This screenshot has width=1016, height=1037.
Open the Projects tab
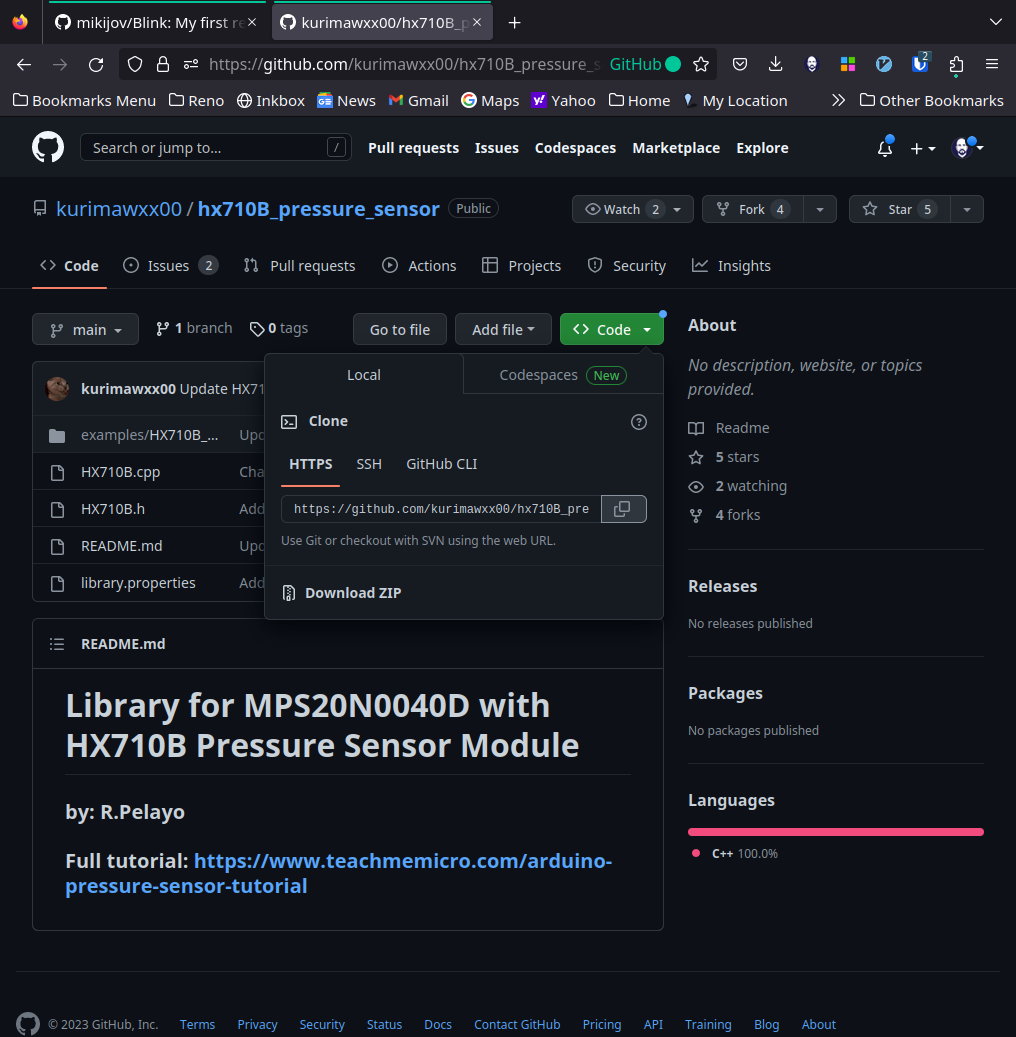pos(521,266)
